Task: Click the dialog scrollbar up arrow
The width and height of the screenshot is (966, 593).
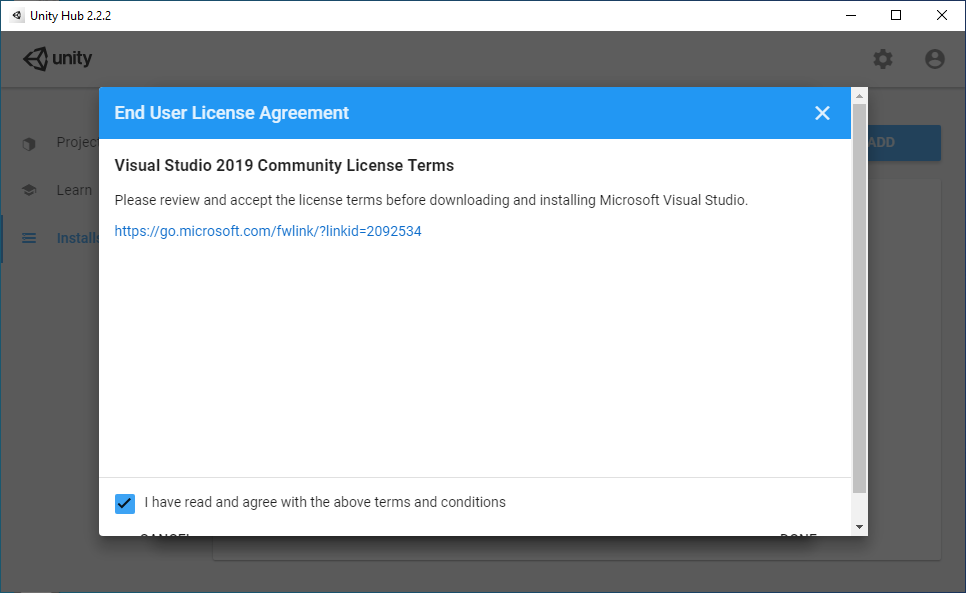Action: (859, 96)
